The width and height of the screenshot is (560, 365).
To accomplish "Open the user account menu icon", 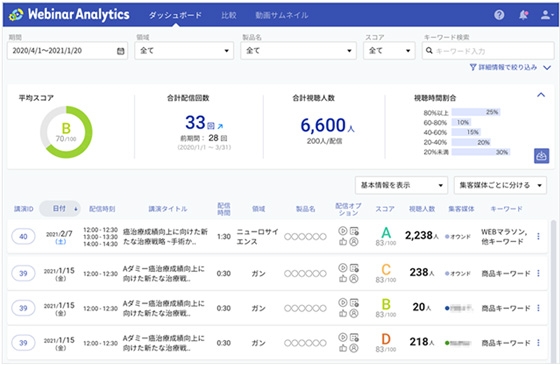I will pyautogui.click(x=546, y=15).
